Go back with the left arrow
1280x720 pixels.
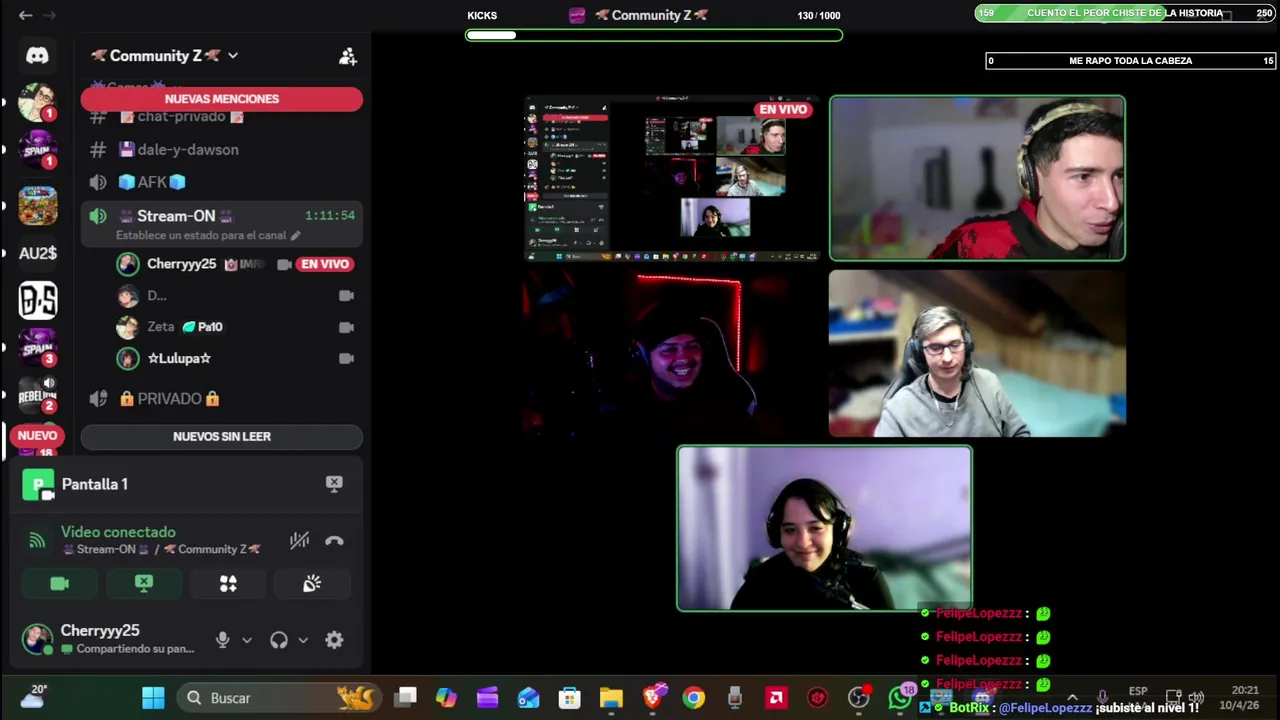tap(25, 15)
